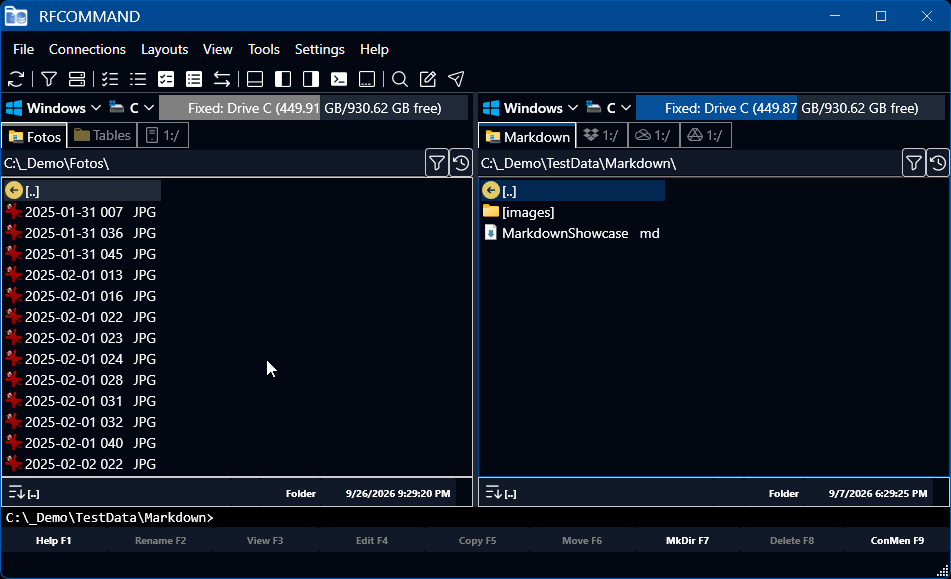Toggle the terminal command line icon

pyautogui.click(x=338, y=79)
